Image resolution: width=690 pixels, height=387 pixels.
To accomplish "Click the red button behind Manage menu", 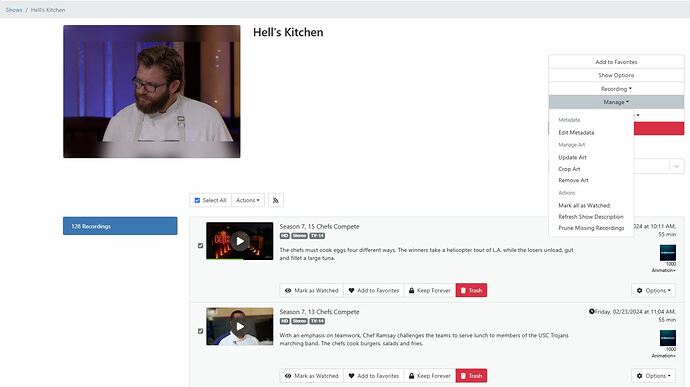I will pyautogui.click(x=659, y=129).
